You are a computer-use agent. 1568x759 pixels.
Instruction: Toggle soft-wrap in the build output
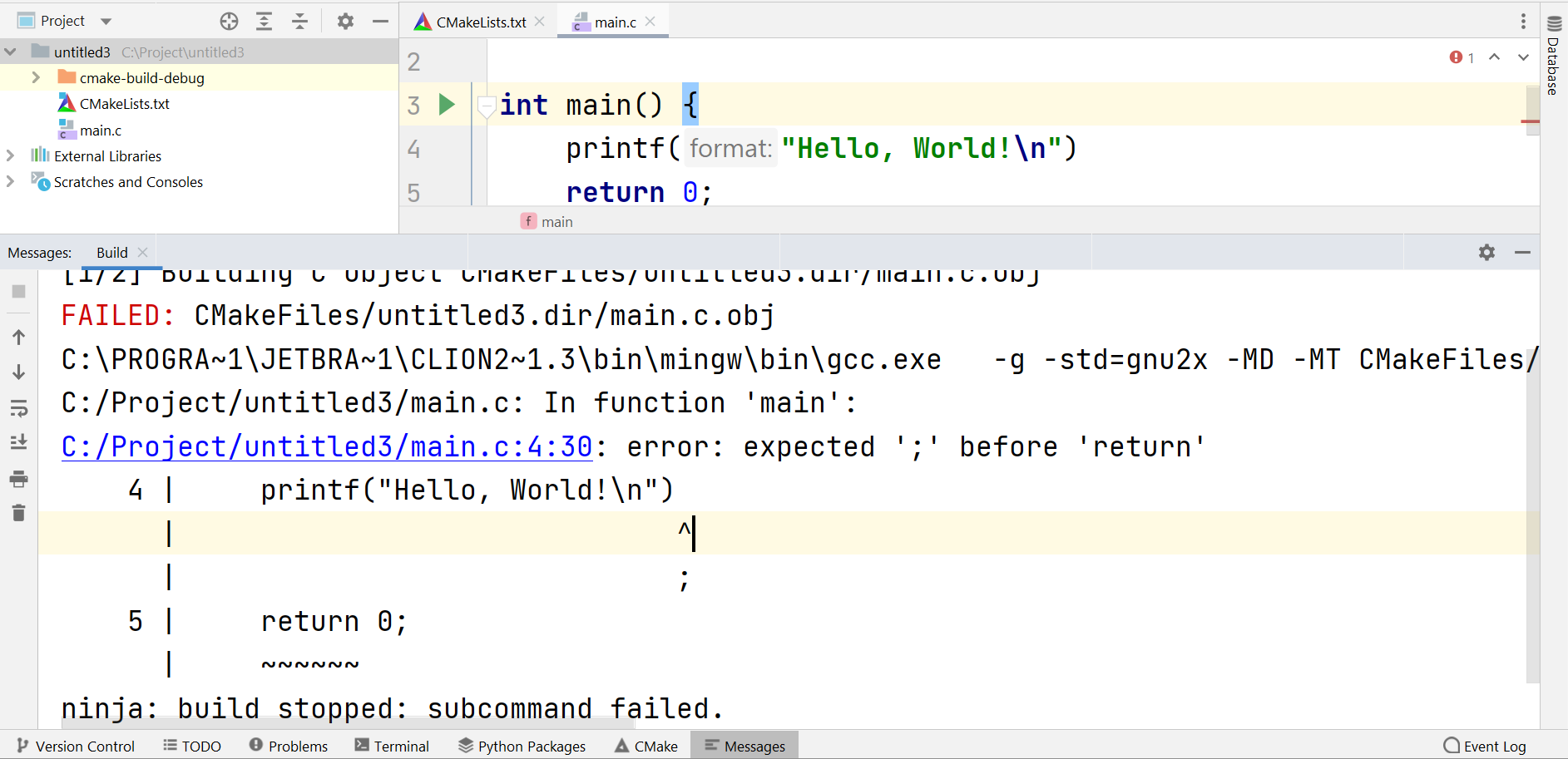18,408
